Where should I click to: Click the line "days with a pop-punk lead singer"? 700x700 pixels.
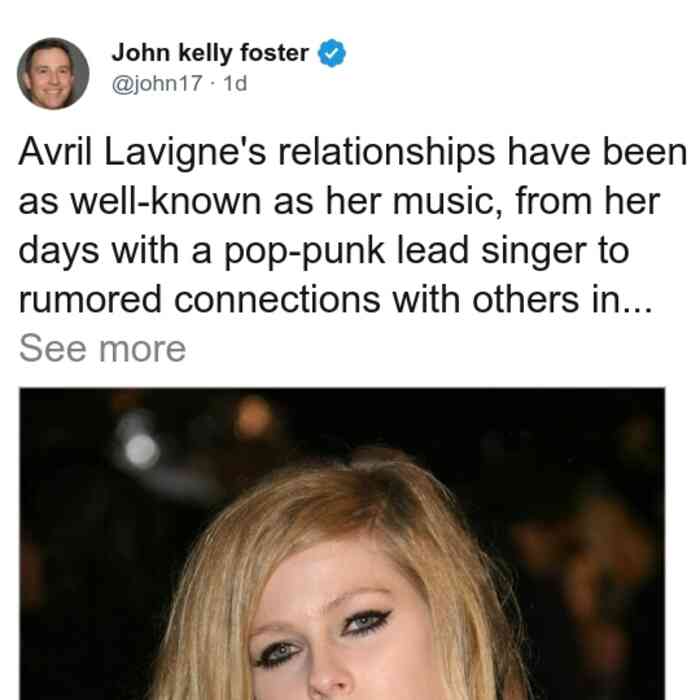point(324,251)
